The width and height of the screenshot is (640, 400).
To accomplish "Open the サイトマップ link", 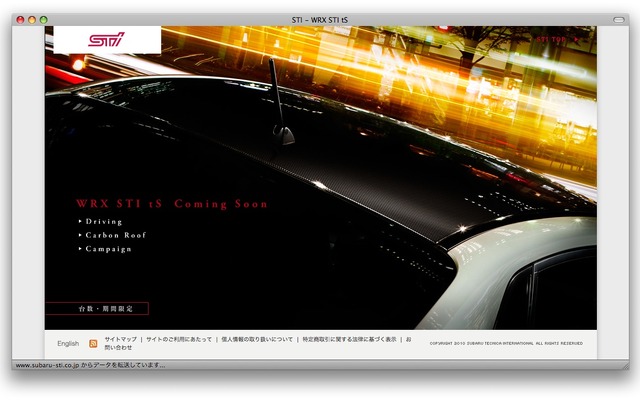I will pyautogui.click(x=121, y=339).
